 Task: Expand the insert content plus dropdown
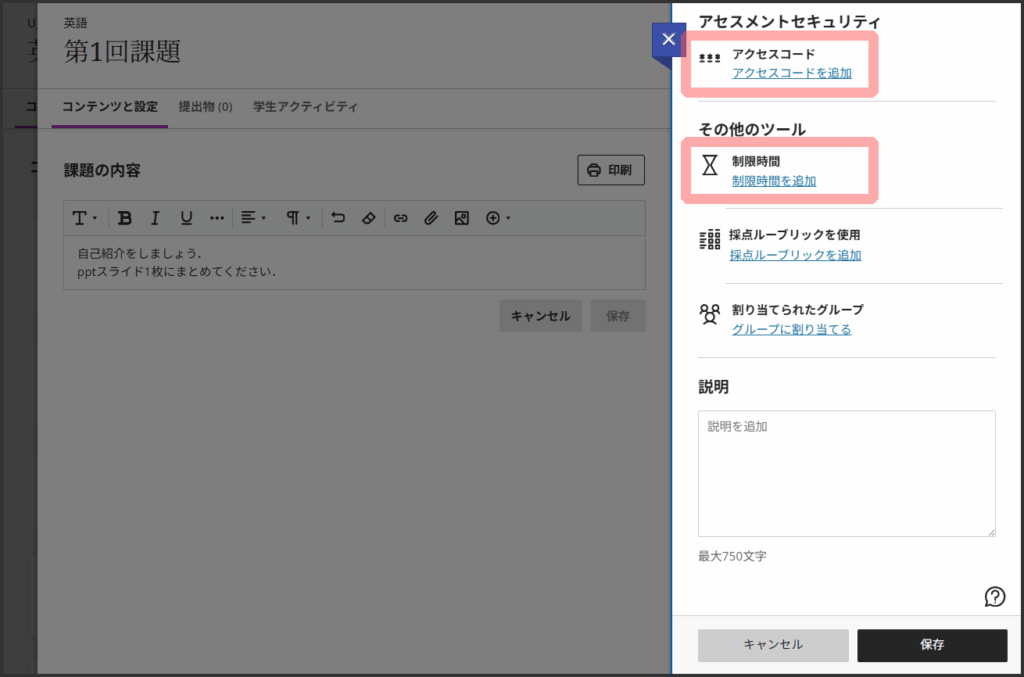(x=497, y=218)
